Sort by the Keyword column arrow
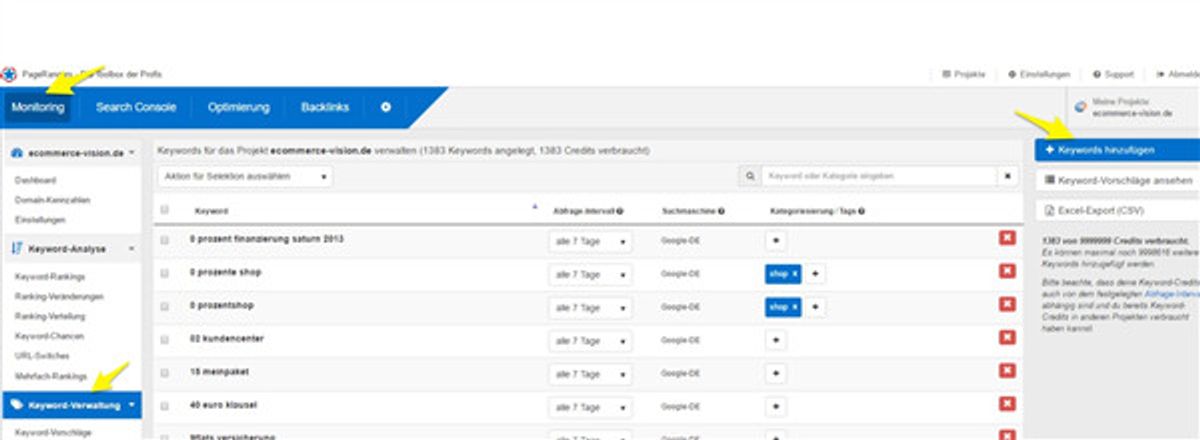Viewport: 1200px width, 440px height. tap(535, 206)
